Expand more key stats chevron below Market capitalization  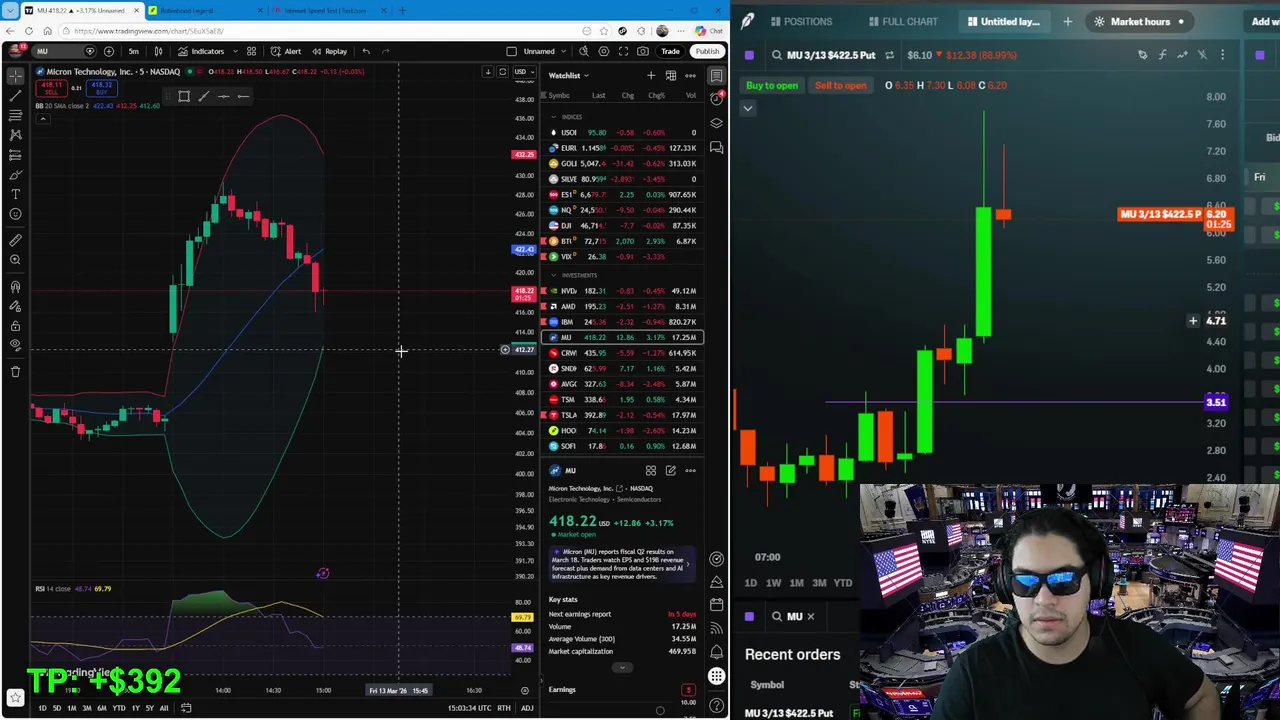pos(622,667)
